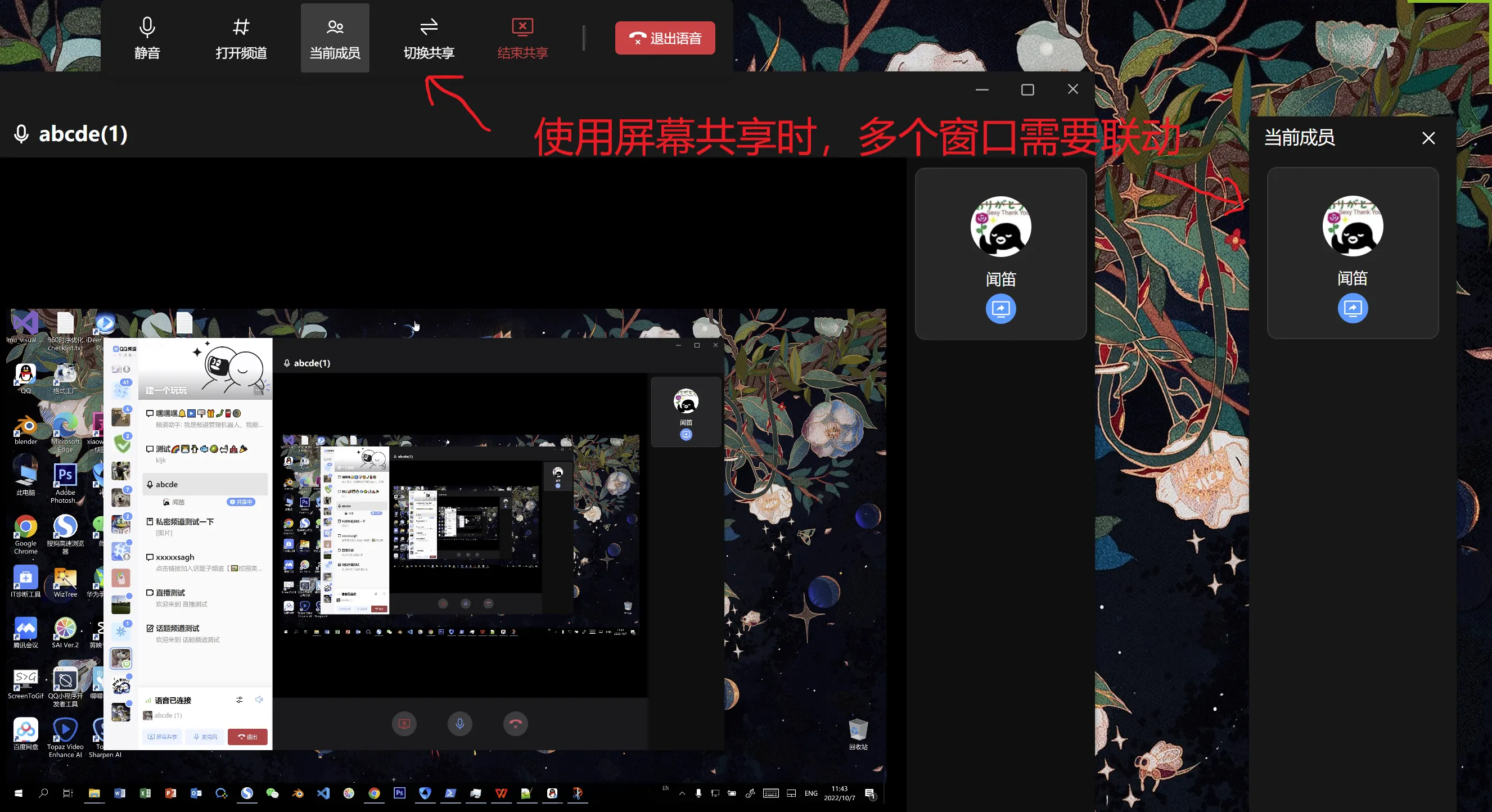Image resolution: width=1492 pixels, height=812 pixels.
Task: Click the round stop-sharing screen button
Action: (404, 723)
